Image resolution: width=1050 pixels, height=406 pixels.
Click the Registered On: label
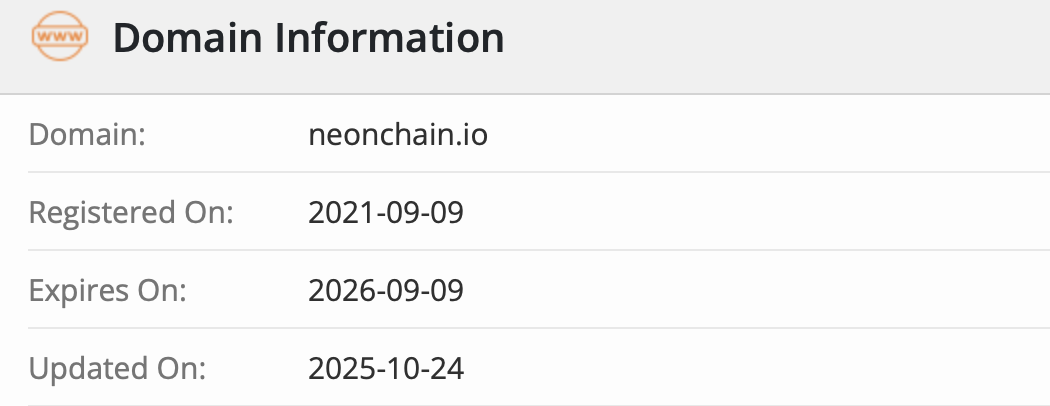[130, 213]
